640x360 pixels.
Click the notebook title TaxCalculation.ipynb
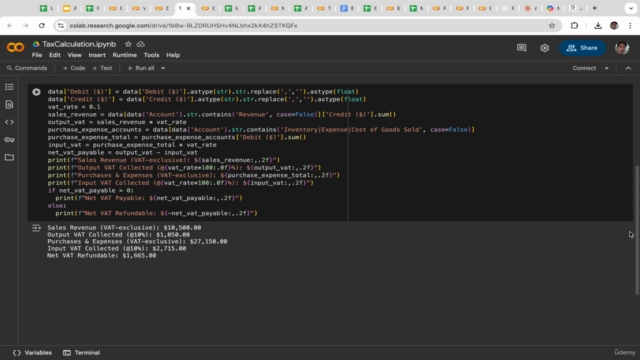tap(79, 44)
